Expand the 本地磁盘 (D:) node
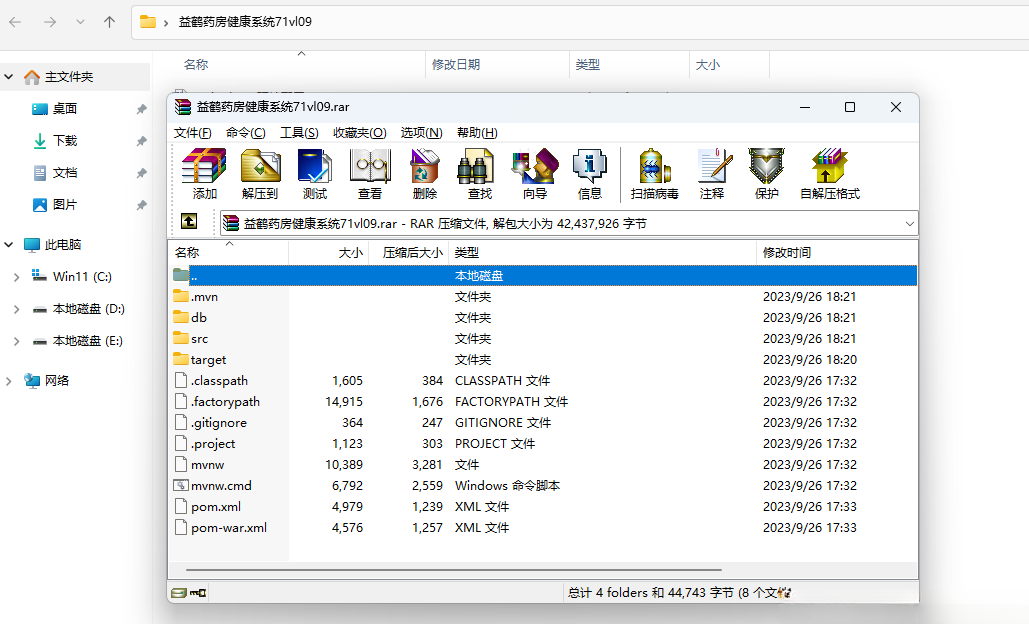 point(16,309)
